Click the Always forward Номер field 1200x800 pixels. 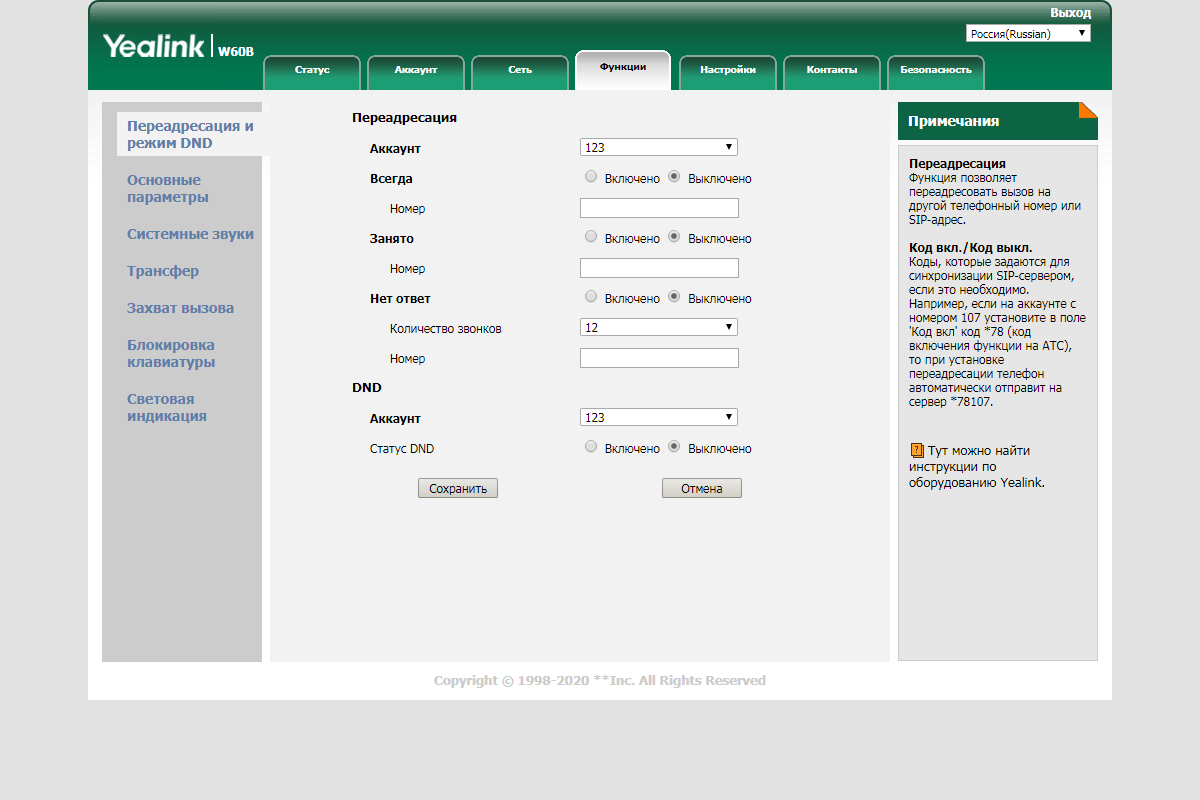coord(659,208)
